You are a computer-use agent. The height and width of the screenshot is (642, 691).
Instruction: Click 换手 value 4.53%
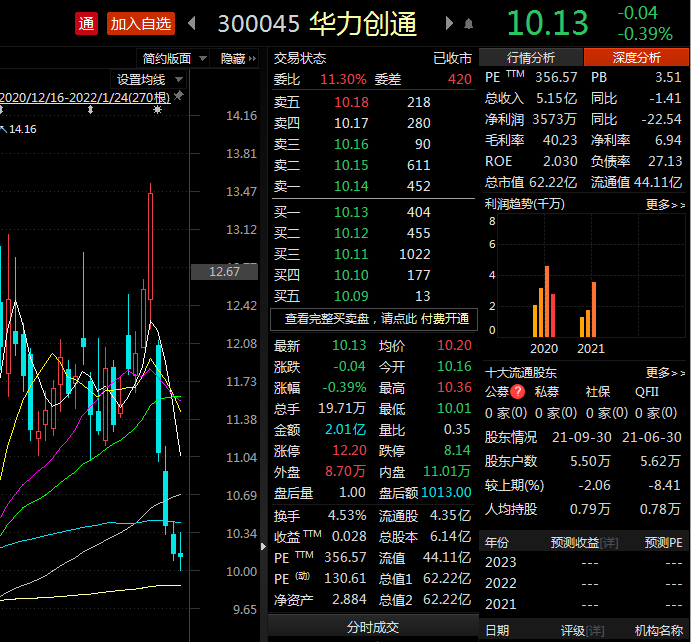coord(347,516)
